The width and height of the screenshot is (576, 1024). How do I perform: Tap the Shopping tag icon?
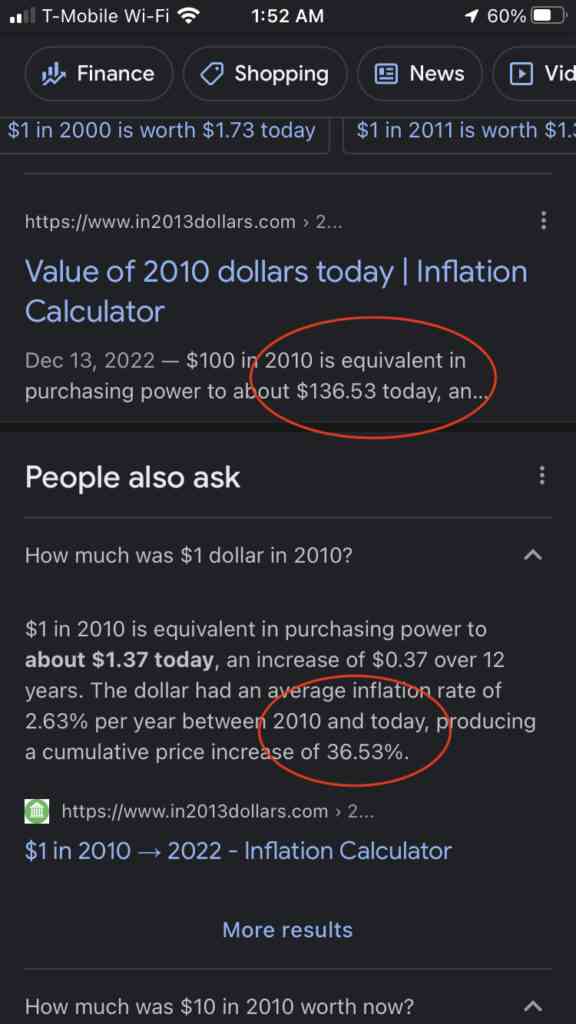tap(212, 74)
